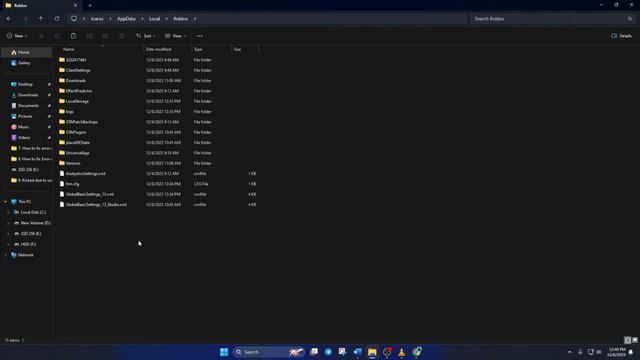Screen dimensions: 640x360
Task: Toggle the Details pane button
Action: (x=622, y=36)
